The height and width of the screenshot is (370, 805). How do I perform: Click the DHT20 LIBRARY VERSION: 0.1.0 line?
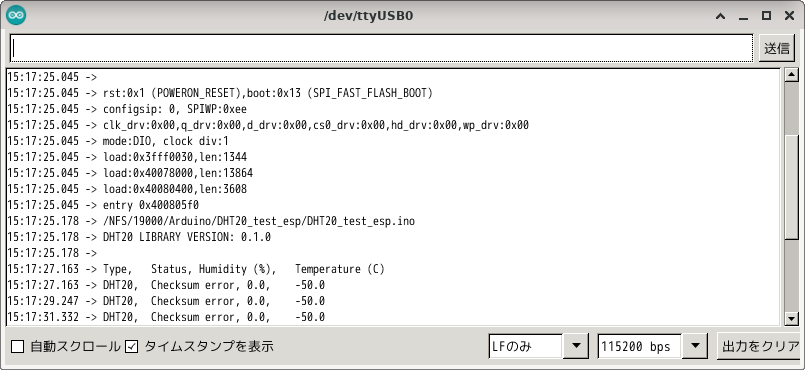tap(139, 237)
